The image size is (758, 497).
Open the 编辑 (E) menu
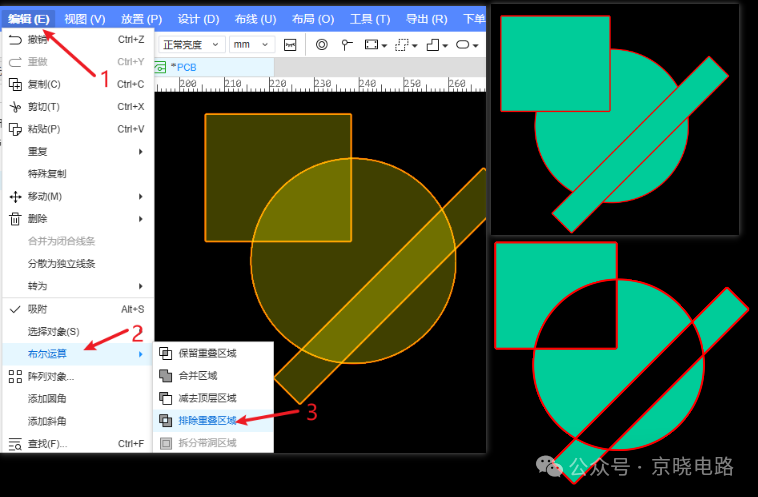click(x=29, y=19)
